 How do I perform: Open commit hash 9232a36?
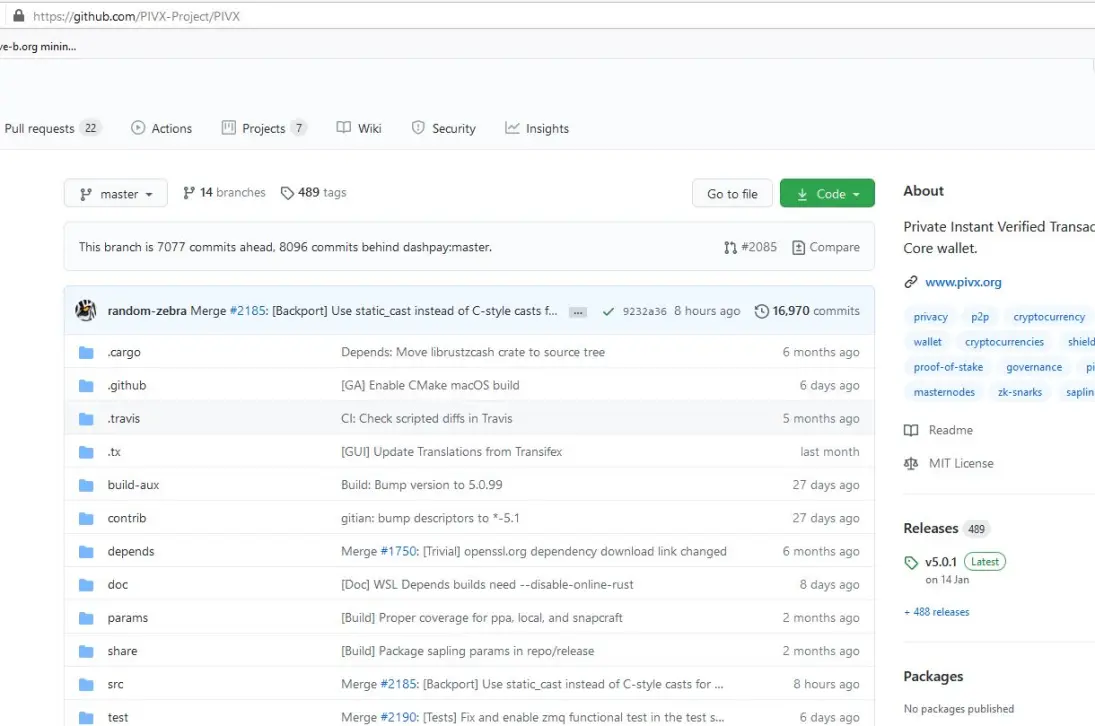[x=645, y=311]
